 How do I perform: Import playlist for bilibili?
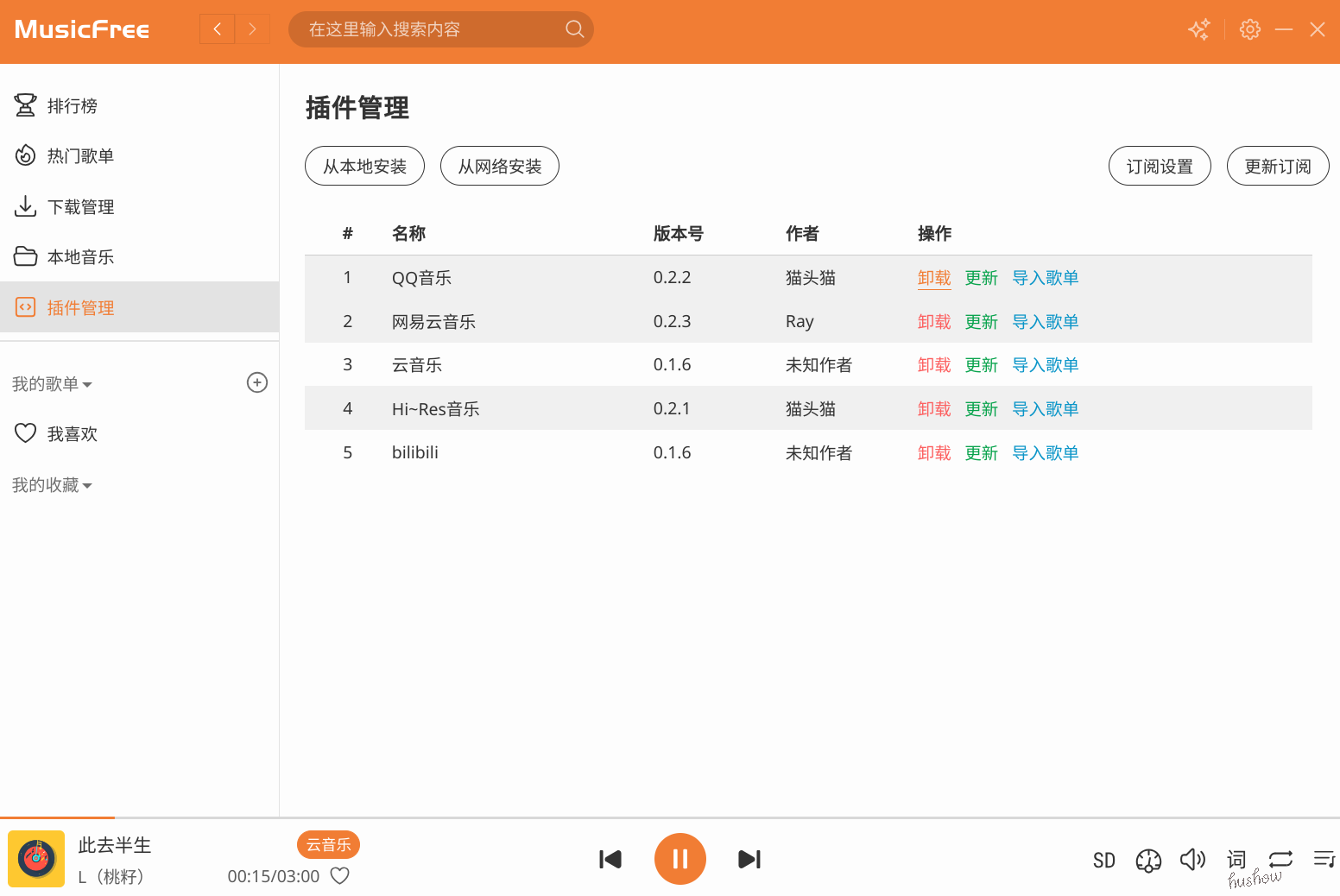pyautogui.click(x=1046, y=453)
